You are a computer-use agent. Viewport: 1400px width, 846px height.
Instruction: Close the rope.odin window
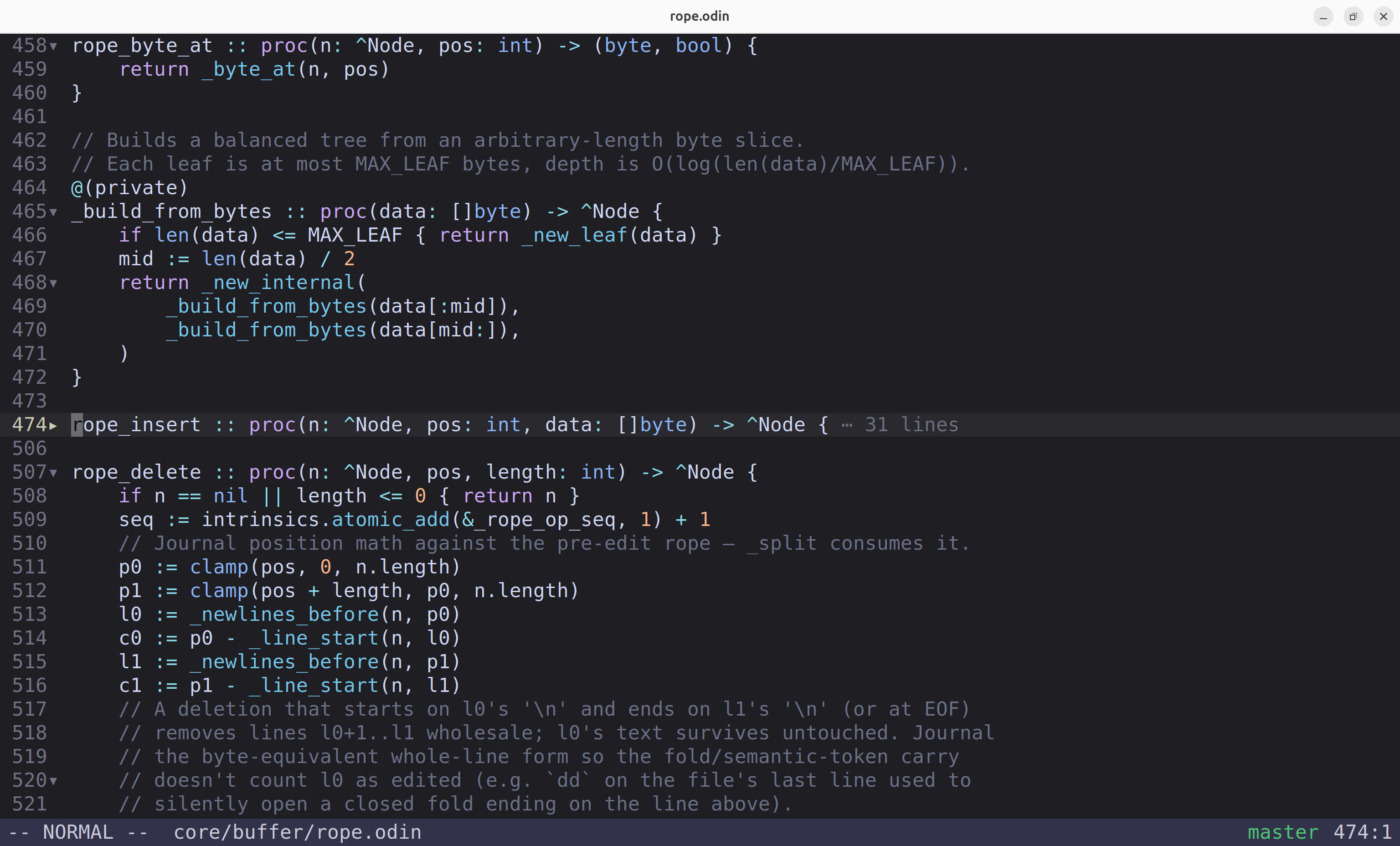(x=1384, y=16)
